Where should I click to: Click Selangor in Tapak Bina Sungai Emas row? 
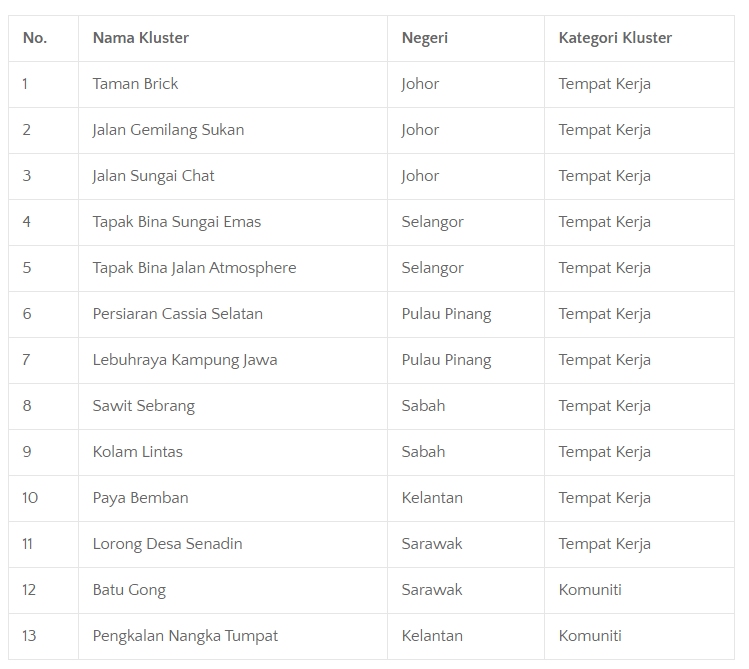tap(432, 222)
